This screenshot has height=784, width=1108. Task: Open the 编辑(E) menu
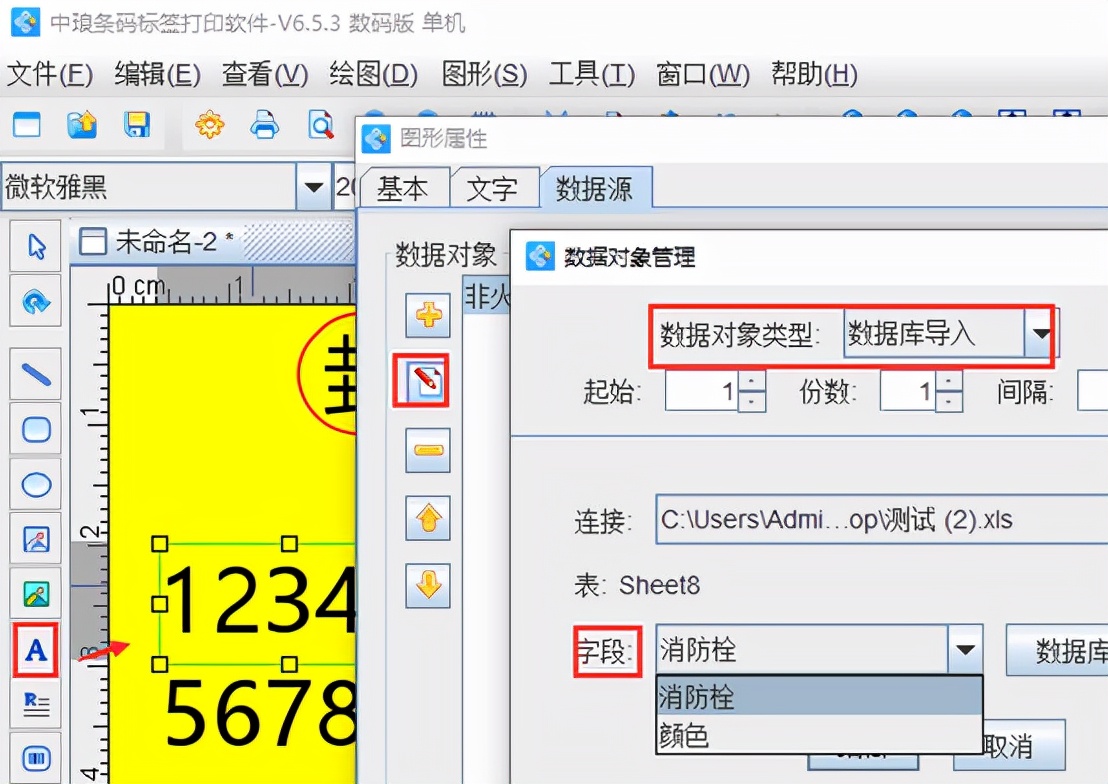coord(158,74)
